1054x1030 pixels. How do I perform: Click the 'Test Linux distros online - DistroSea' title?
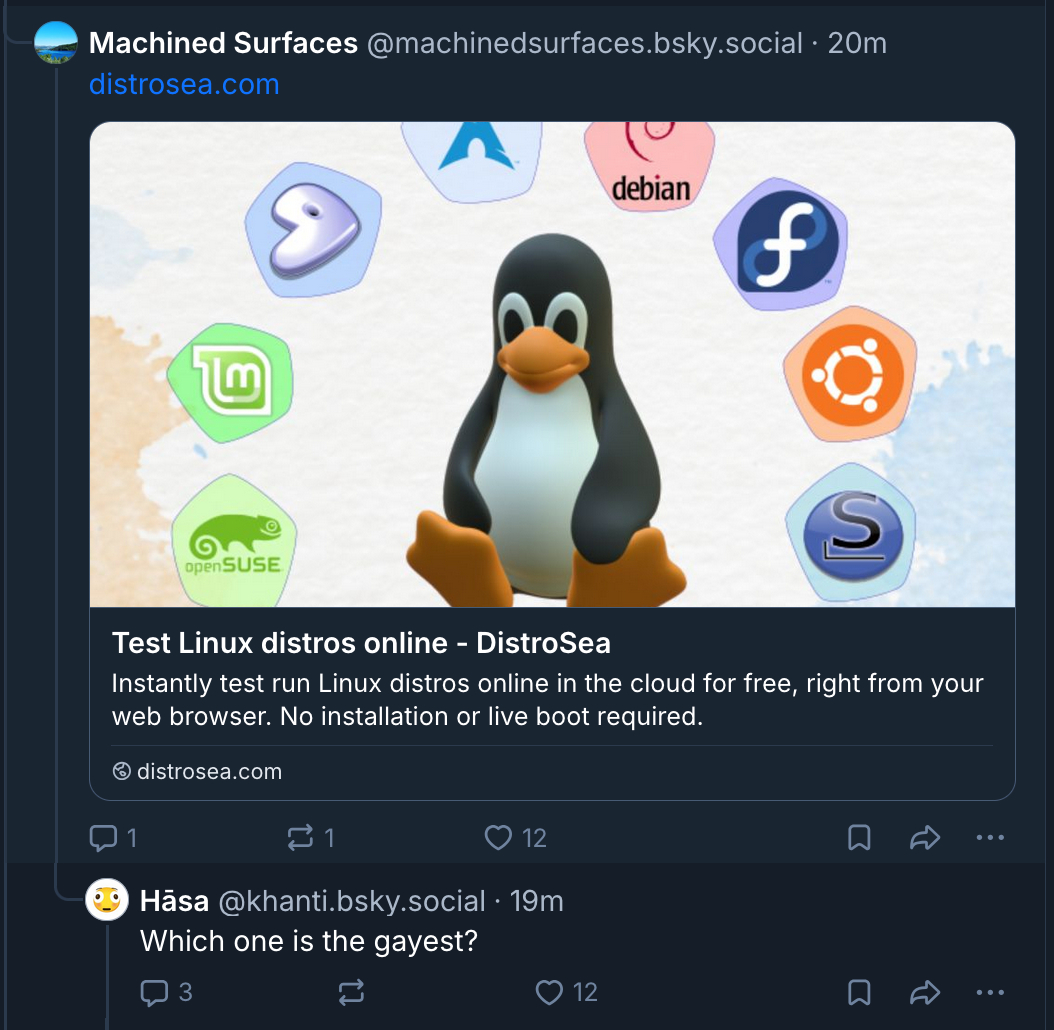361,643
